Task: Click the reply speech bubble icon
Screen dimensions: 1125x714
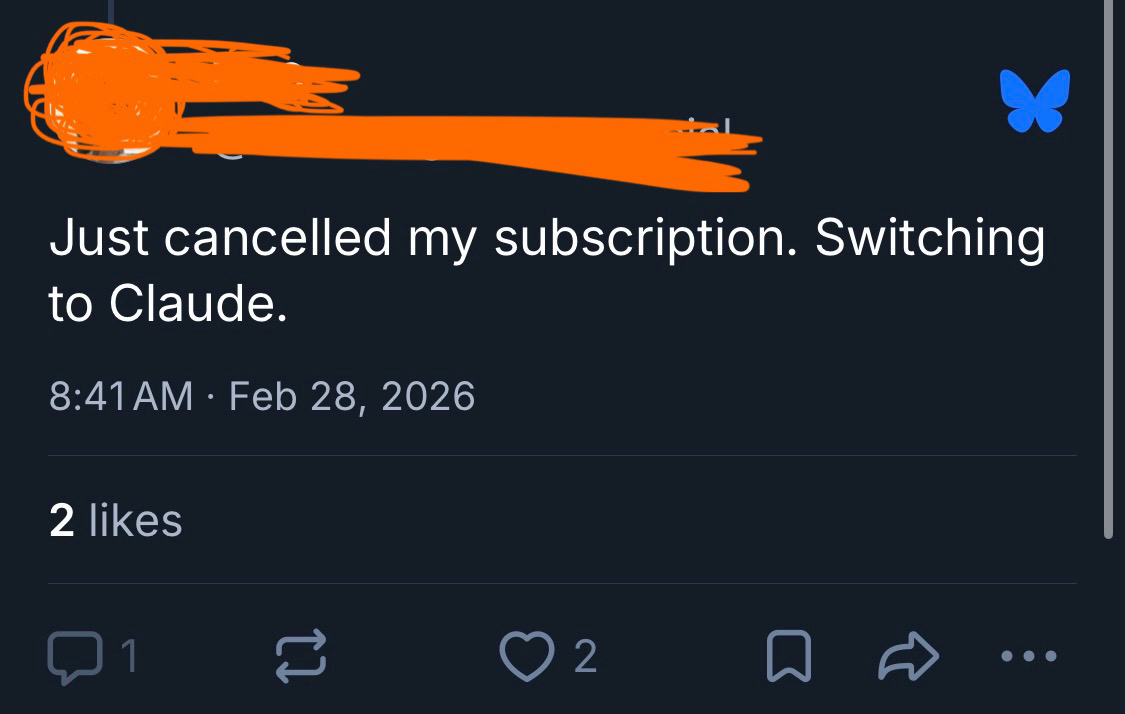Action: [72, 656]
